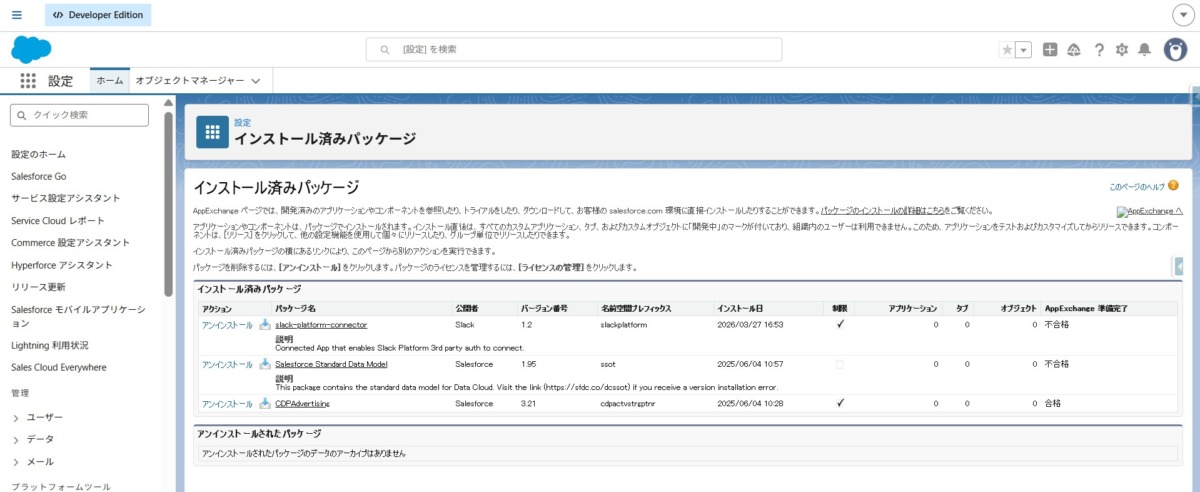Open リリース更新 in sidebar
The height and width of the screenshot is (492, 1200).
[39, 287]
